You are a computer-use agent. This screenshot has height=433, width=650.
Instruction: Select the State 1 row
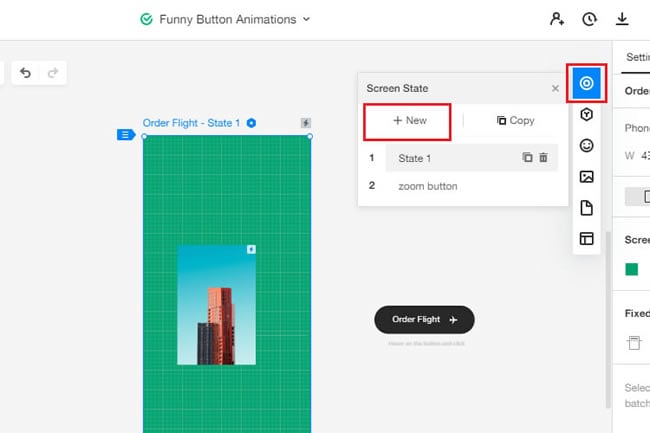point(472,158)
